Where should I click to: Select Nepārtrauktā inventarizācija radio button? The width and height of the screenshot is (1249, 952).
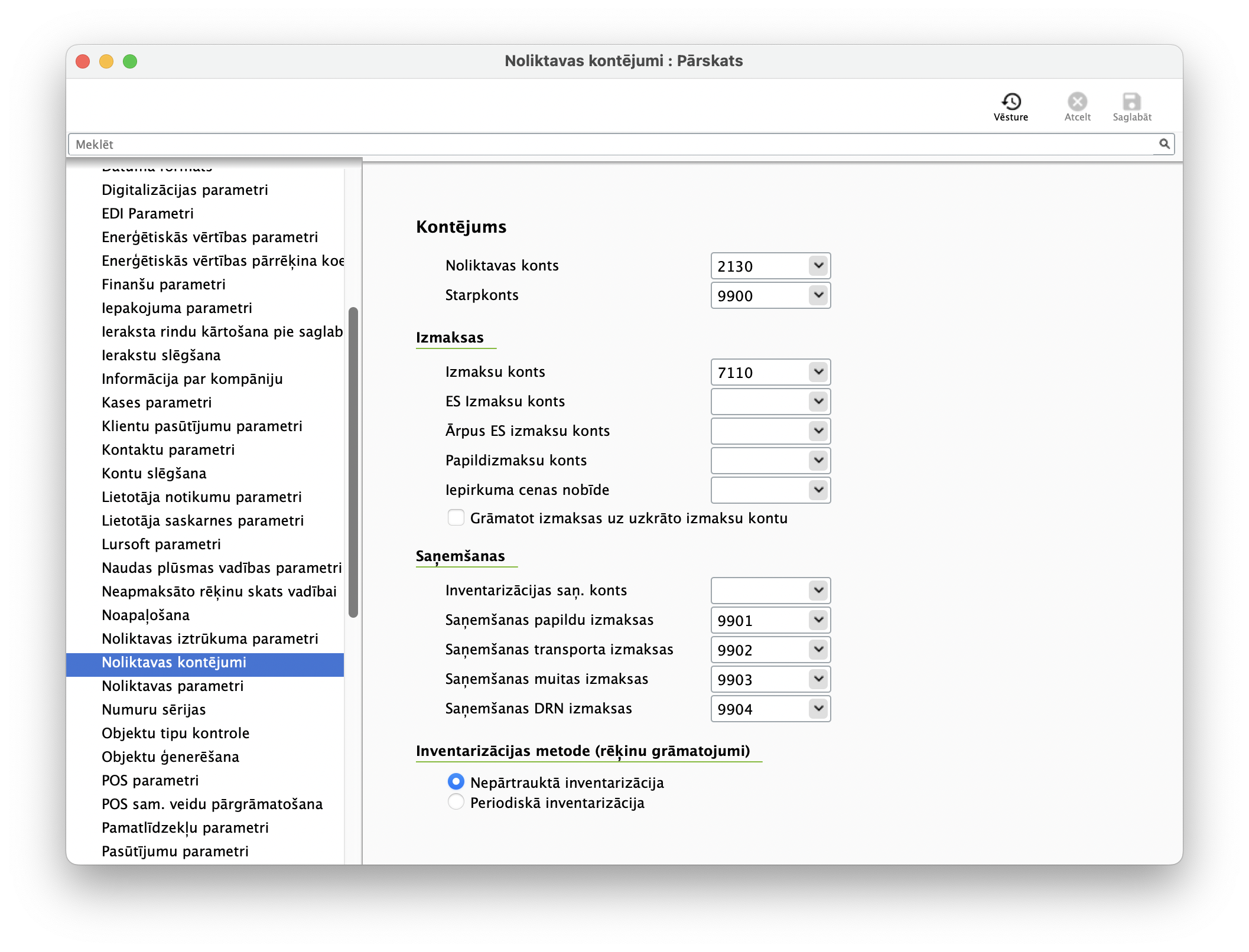[x=456, y=782]
